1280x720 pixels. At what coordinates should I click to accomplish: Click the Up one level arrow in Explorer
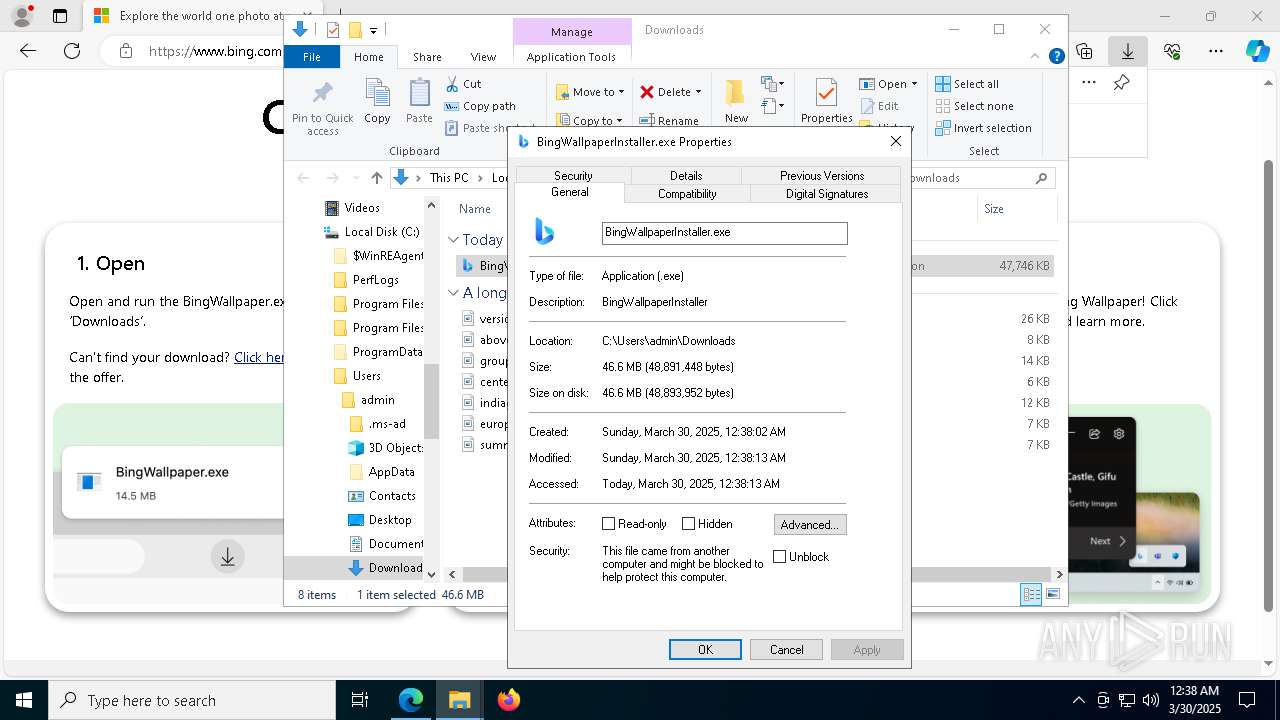pyautogui.click(x=376, y=178)
